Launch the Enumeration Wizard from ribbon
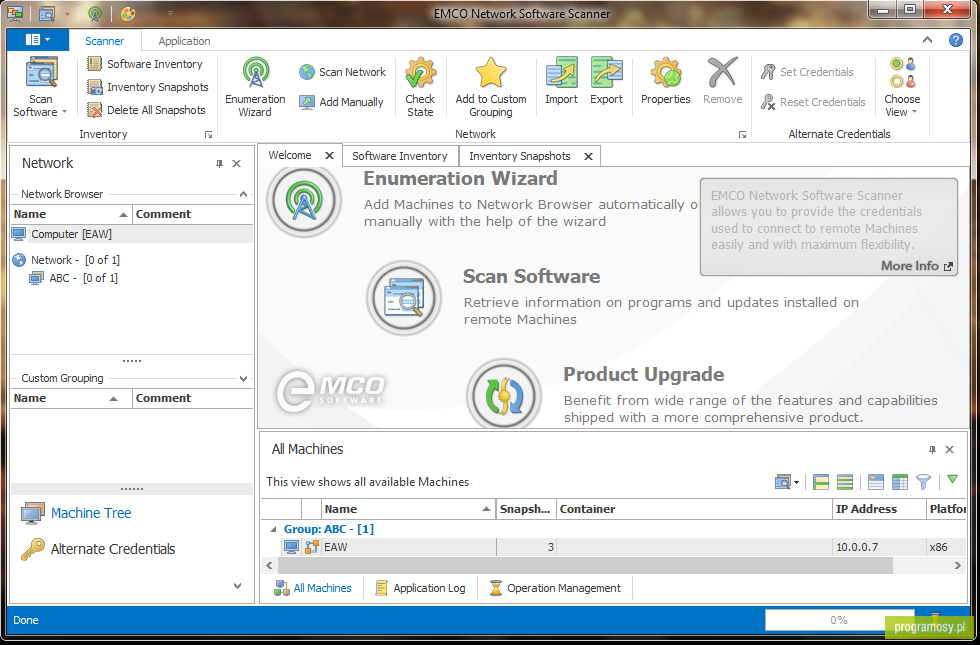Screen dimensions: 980x645 pyautogui.click(x=255, y=87)
